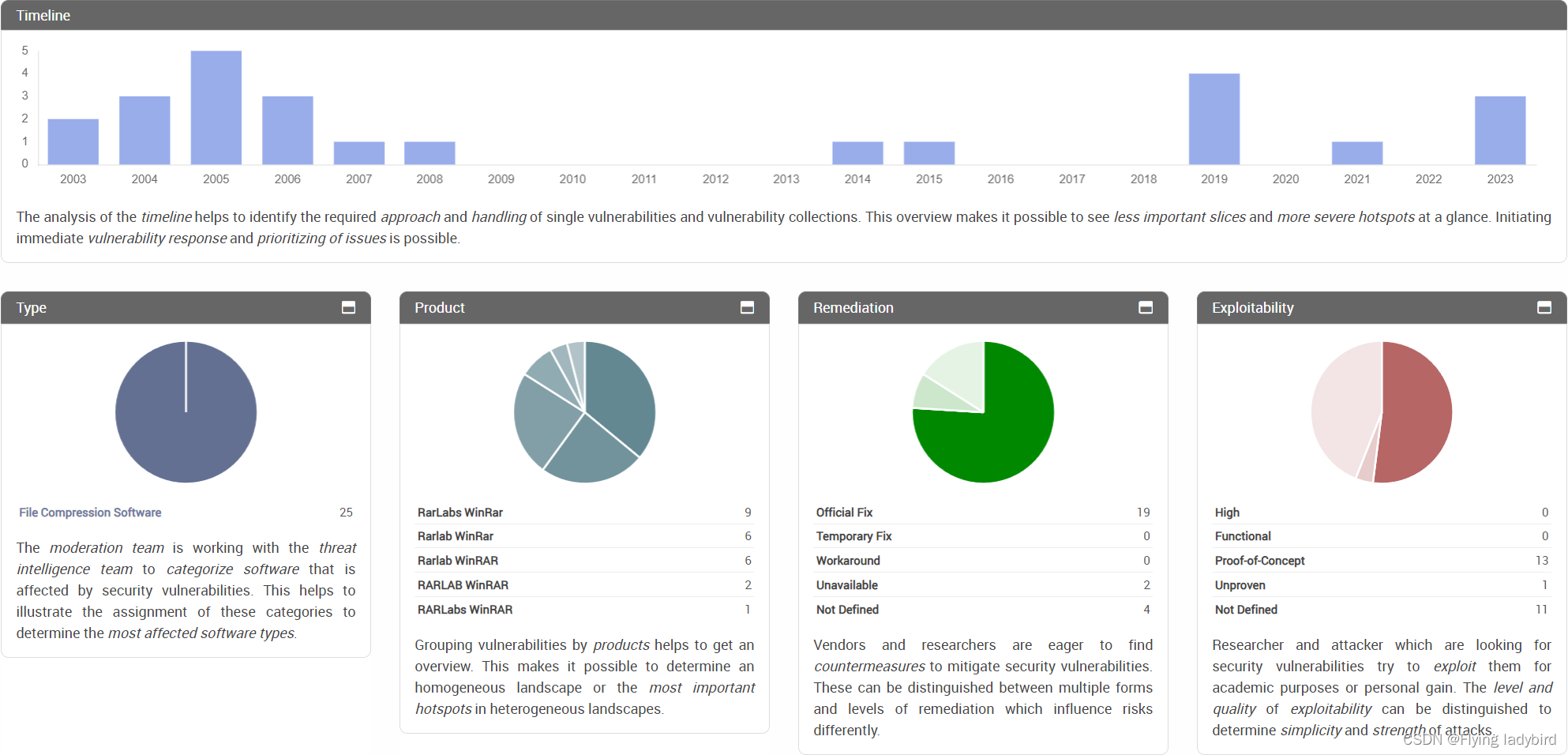Click the Remediation panel title
Screen dimensions: 1568x755
coord(853,308)
